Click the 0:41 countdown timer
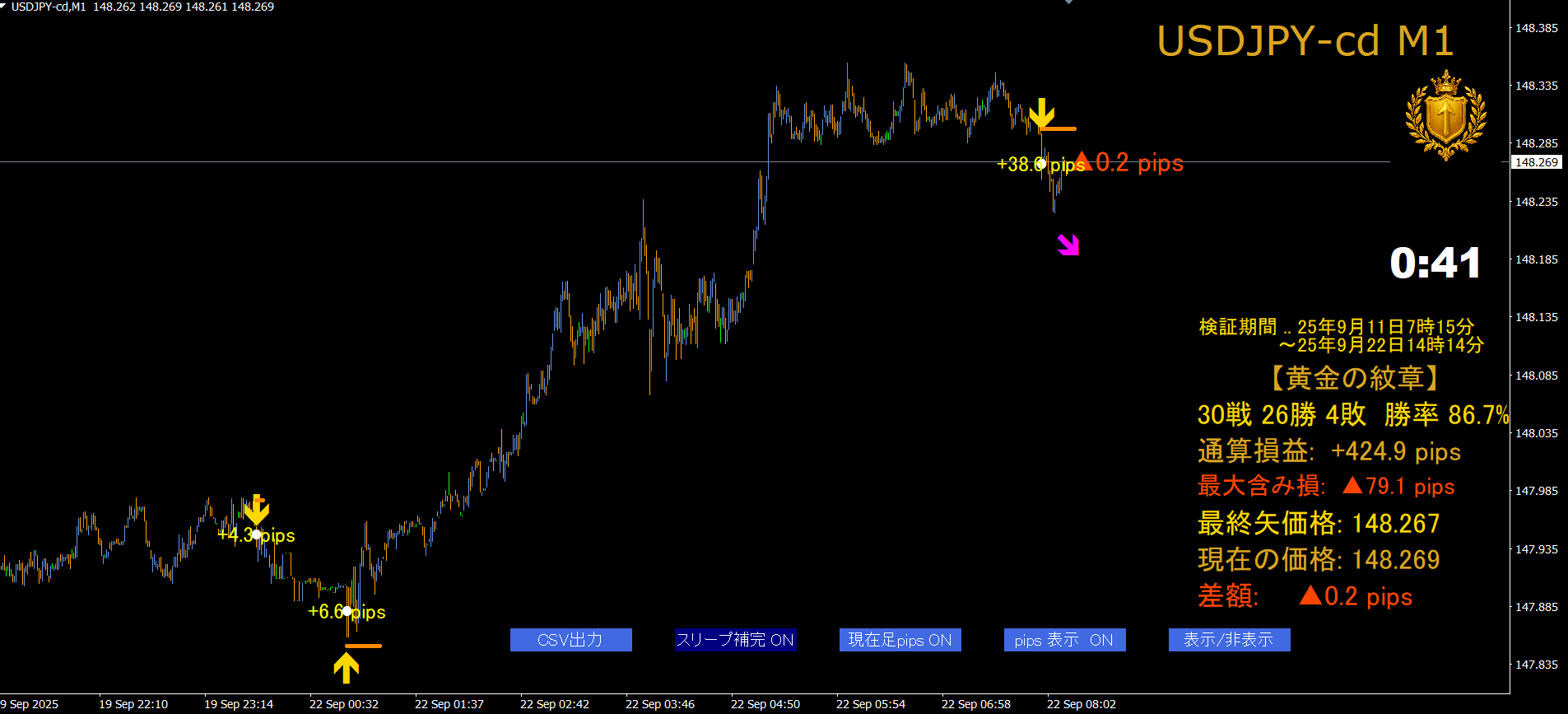Viewport: 1568px width, 714px height. point(1435,264)
